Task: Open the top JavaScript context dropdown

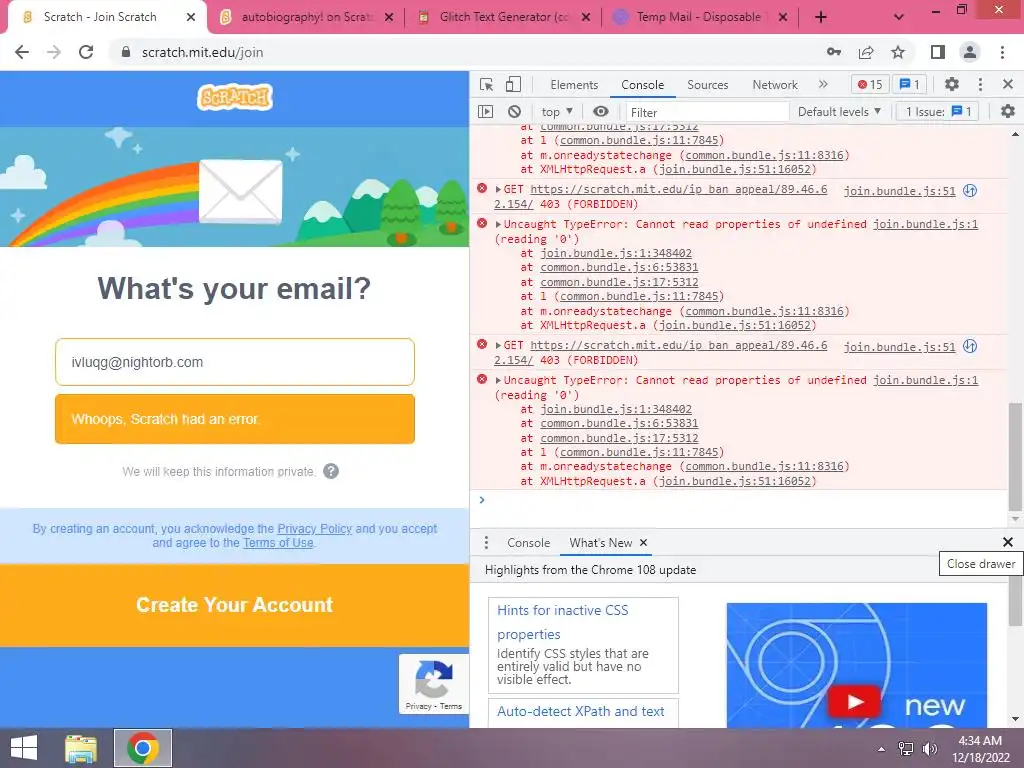Action: tap(557, 112)
